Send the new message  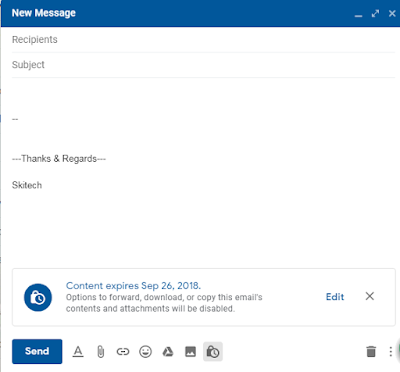37,351
